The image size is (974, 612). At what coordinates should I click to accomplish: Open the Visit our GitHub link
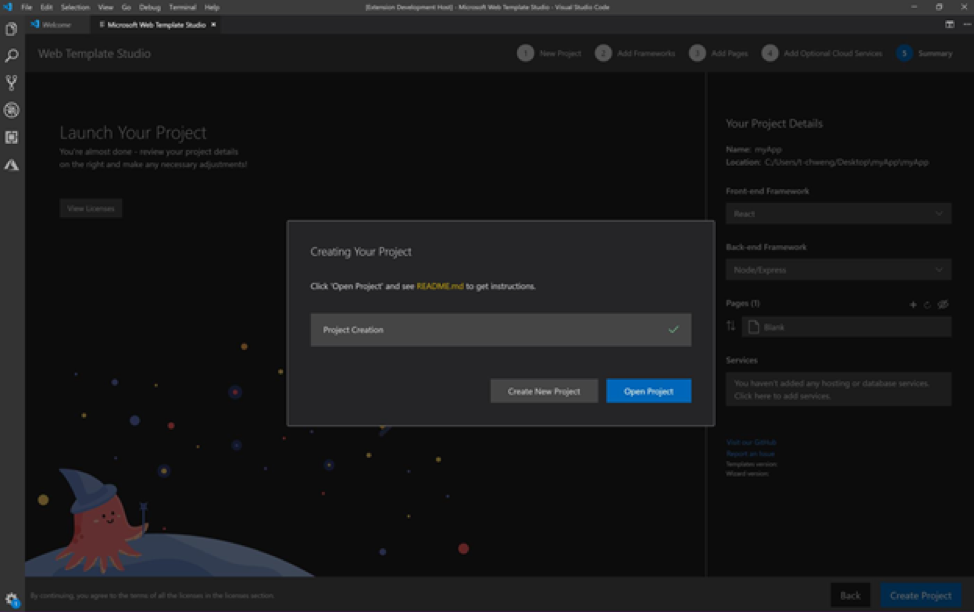point(751,442)
